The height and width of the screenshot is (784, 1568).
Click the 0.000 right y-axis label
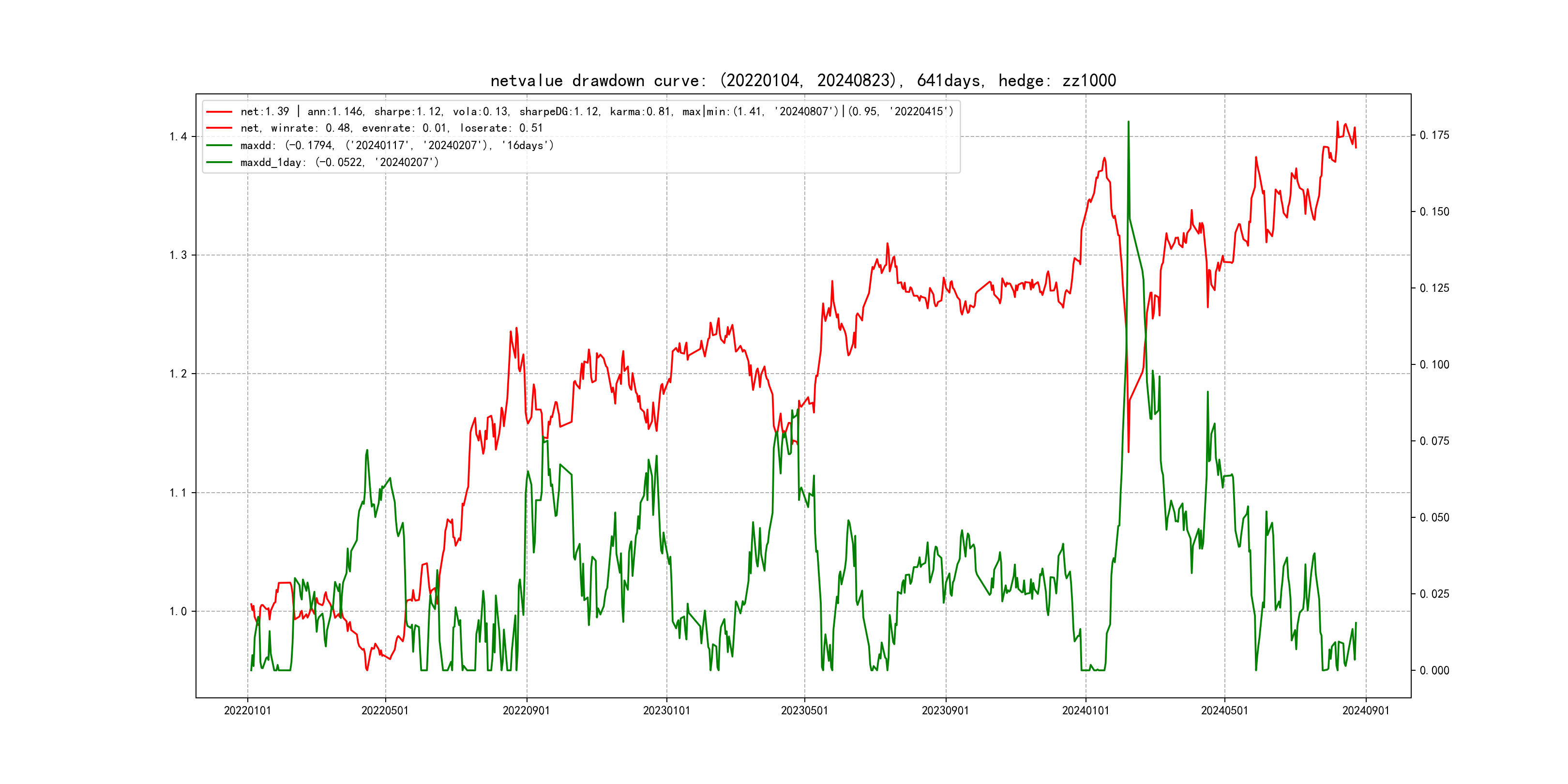(x=1434, y=670)
